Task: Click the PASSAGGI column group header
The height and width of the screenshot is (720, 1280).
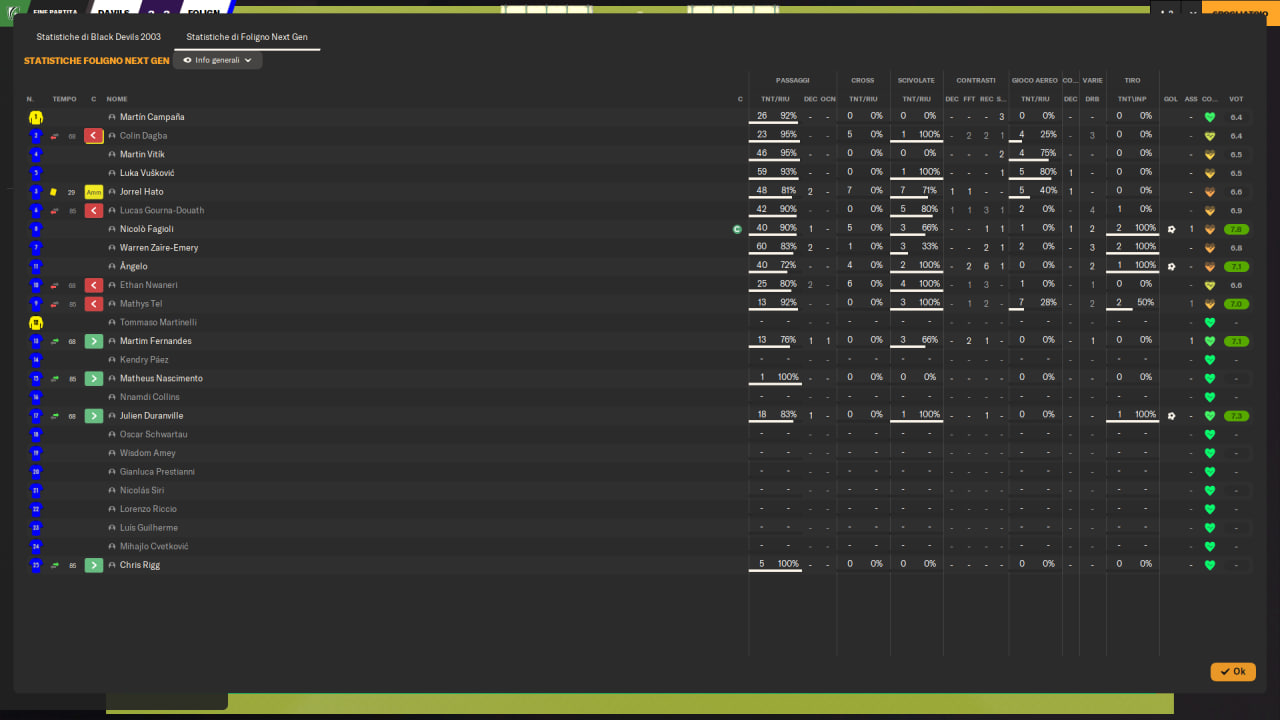Action: coord(793,80)
